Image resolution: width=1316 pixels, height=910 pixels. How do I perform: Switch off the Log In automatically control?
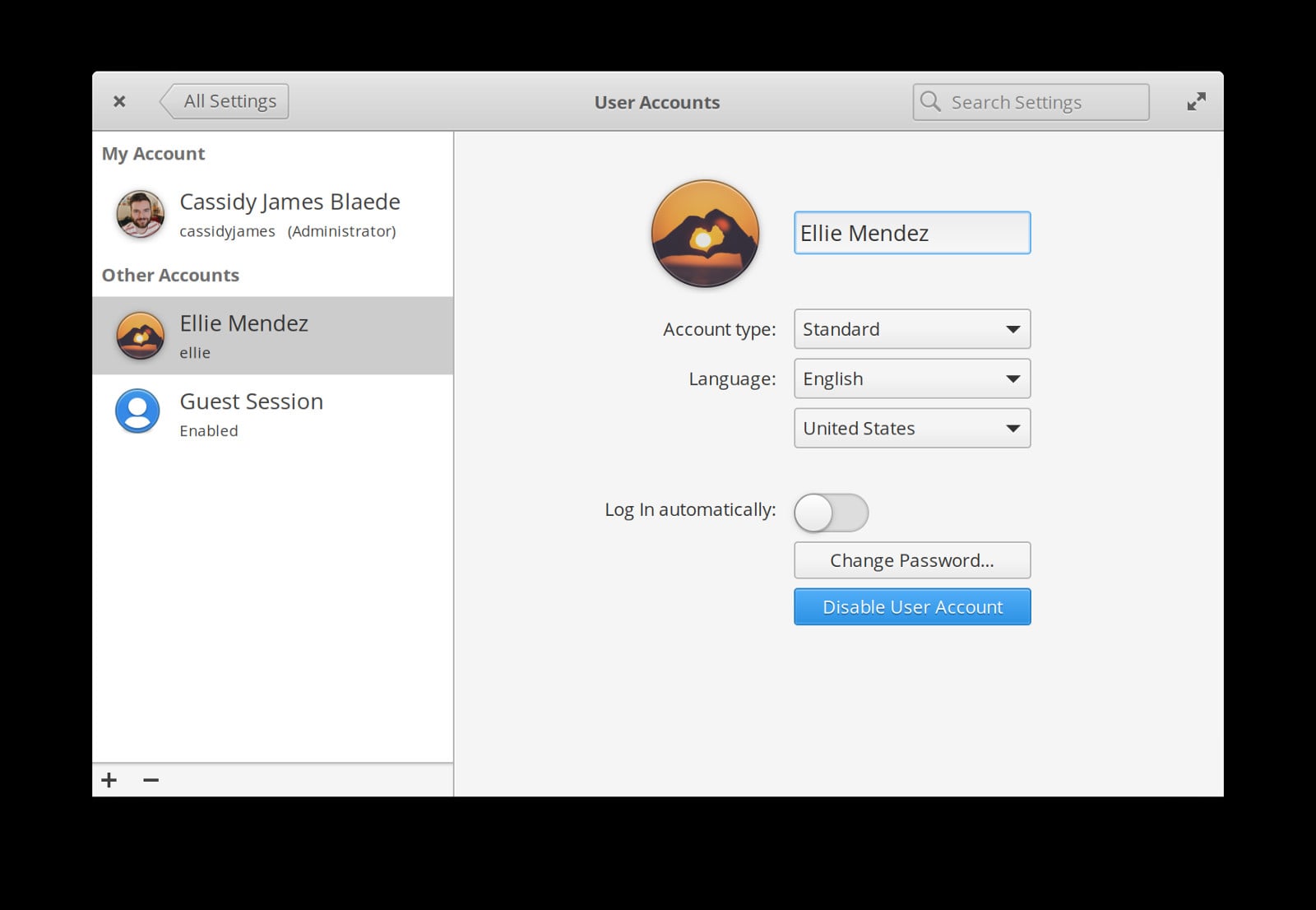(831, 512)
